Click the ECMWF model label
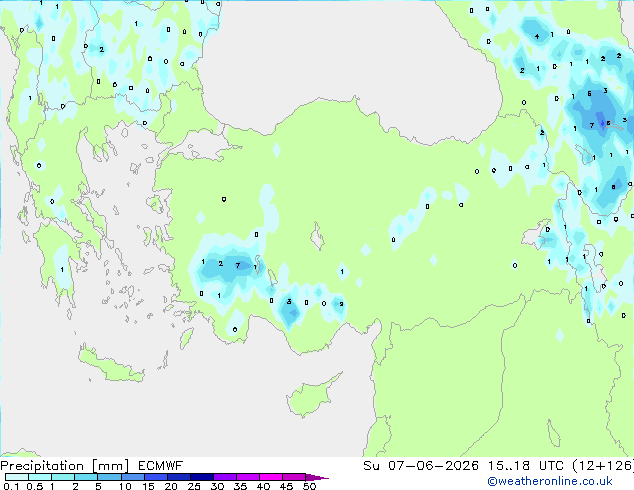634x490 pixels. coord(161,466)
